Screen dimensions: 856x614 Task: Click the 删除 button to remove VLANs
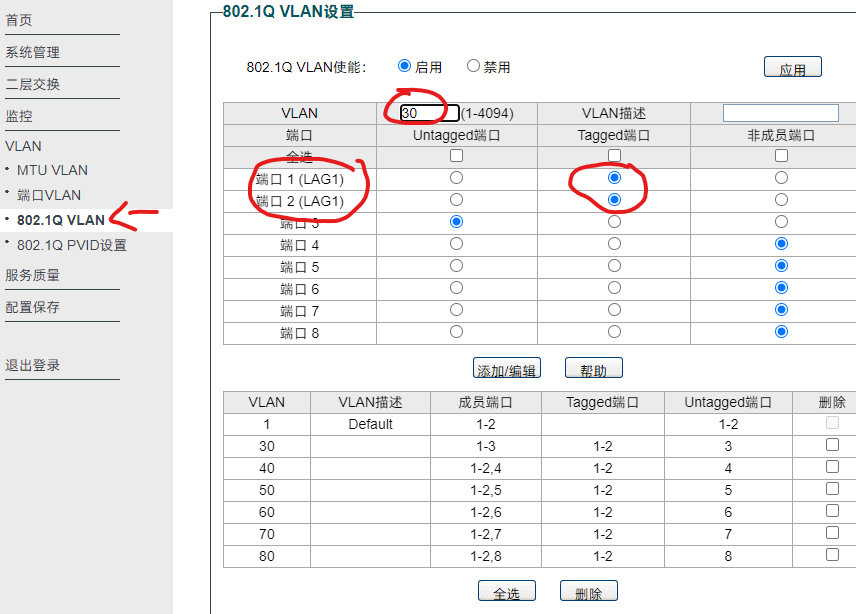click(x=588, y=590)
